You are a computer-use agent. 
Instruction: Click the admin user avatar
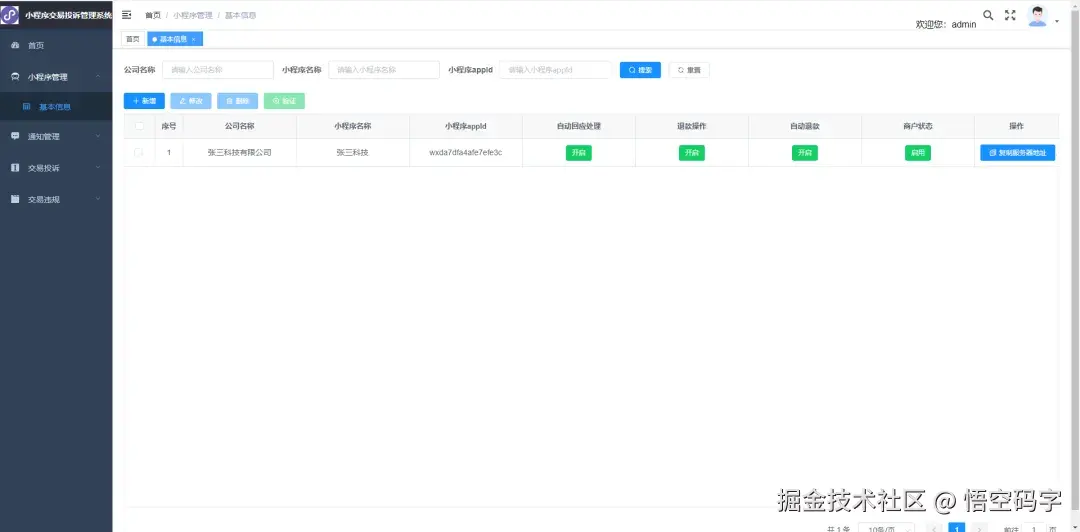(x=1037, y=16)
